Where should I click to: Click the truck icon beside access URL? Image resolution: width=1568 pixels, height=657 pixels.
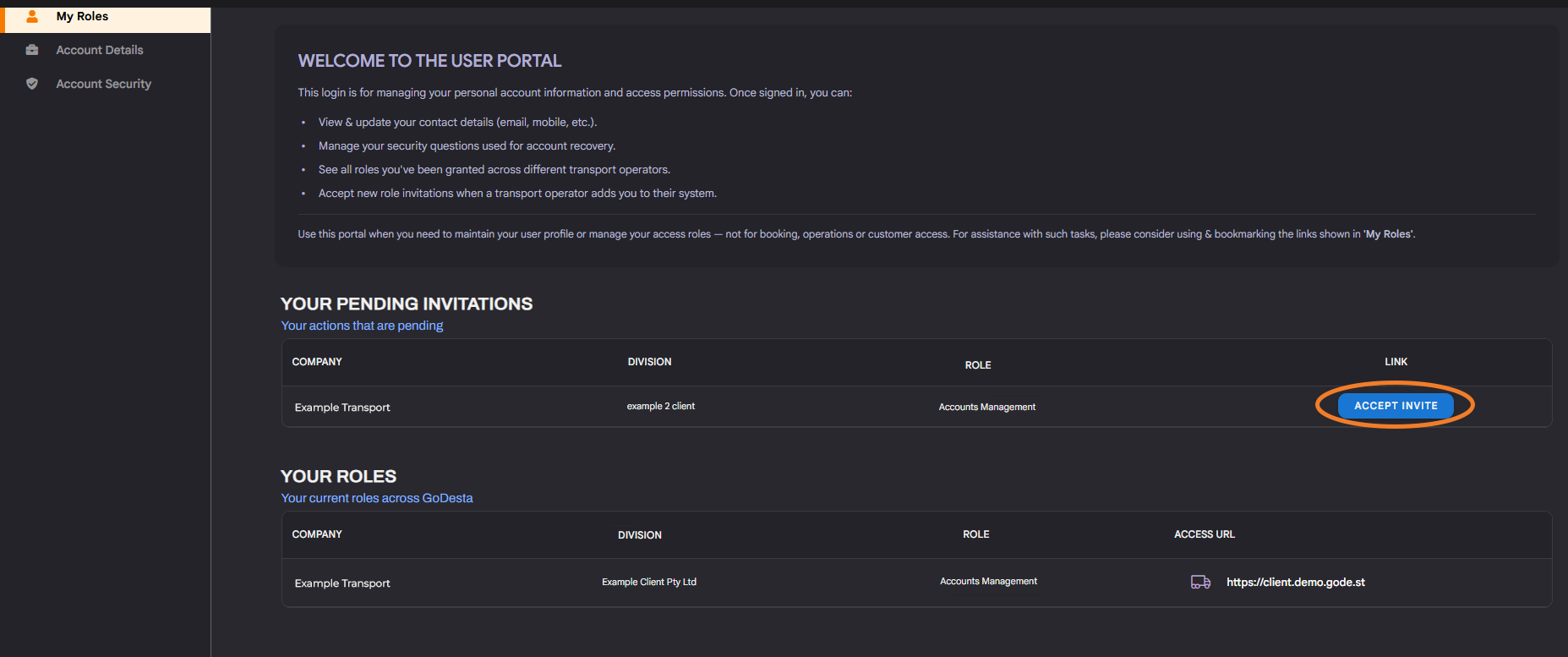tap(1200, 582)
